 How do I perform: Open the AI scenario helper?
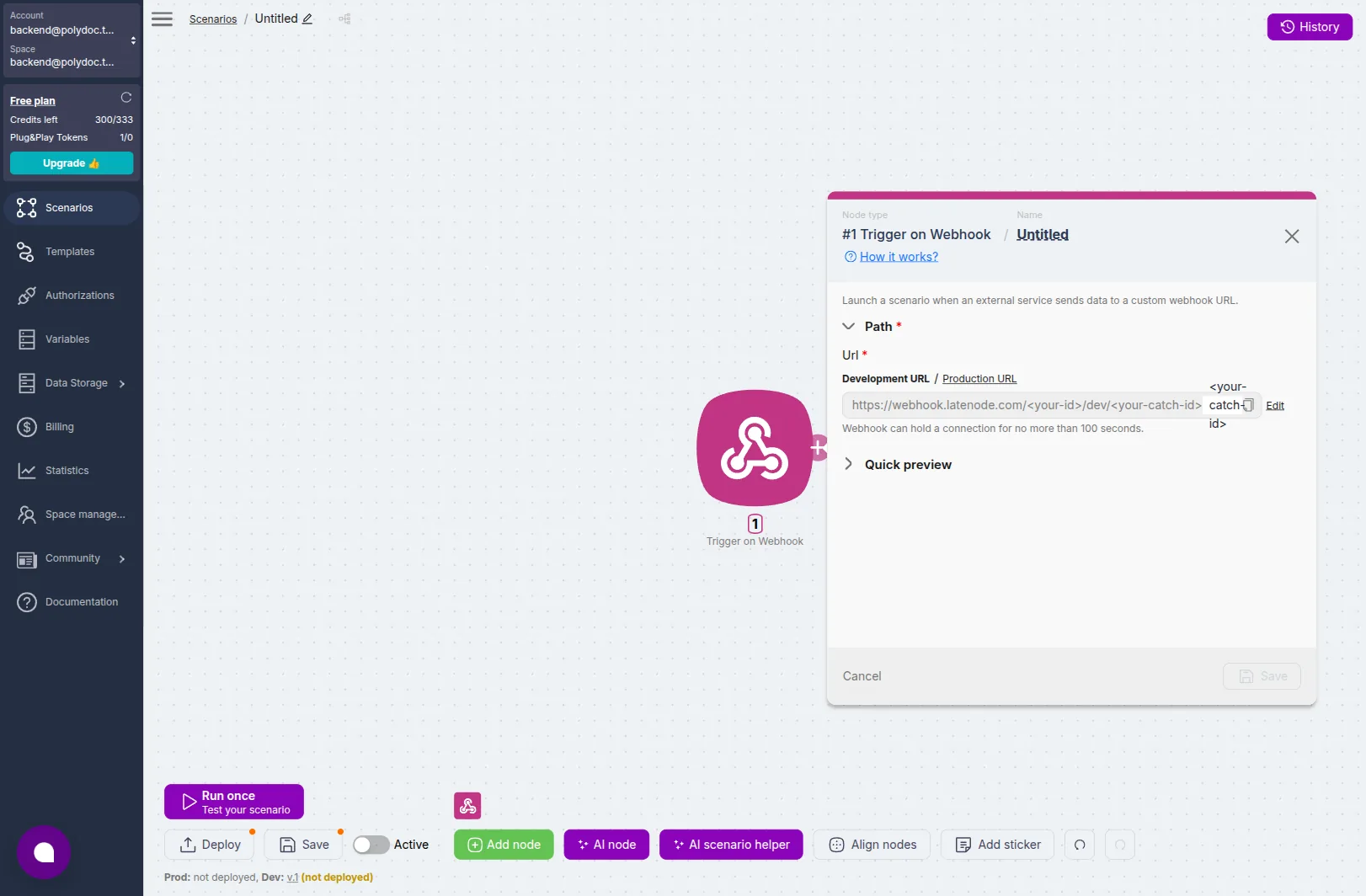click(x=731, y=845)
